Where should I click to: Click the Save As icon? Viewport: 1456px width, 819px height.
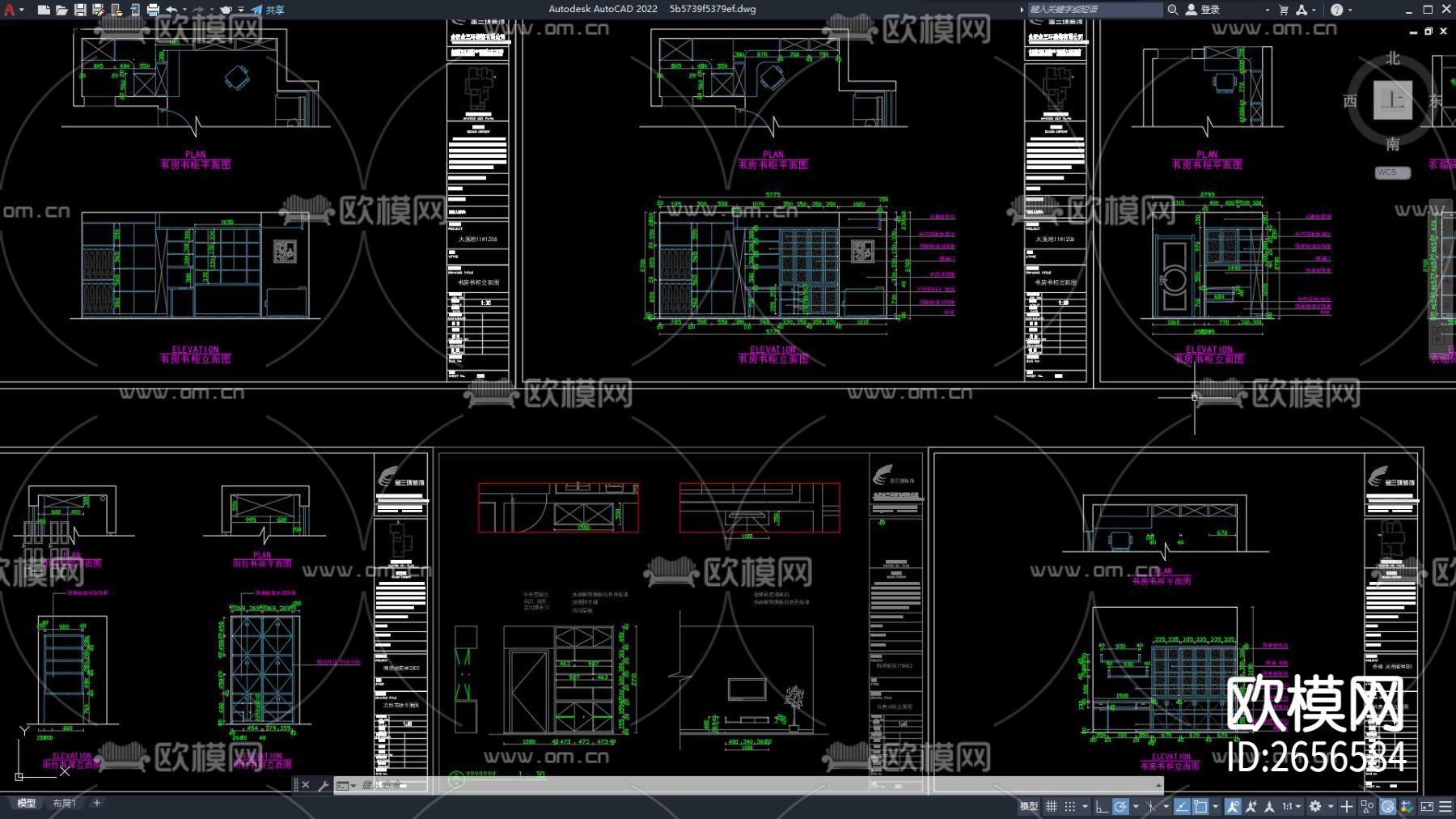[98, 10]
